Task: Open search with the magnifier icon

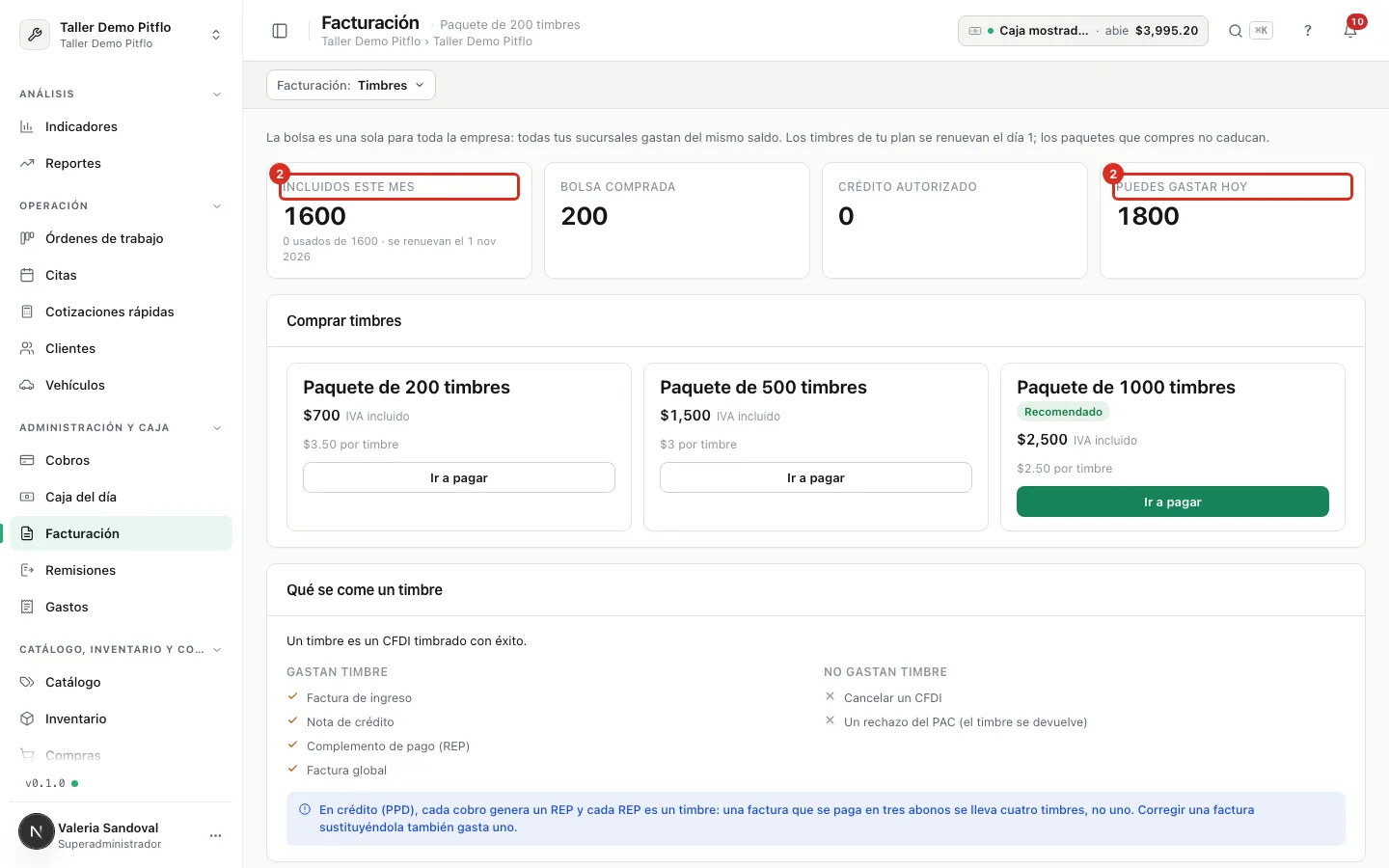Action: pyautogui.click(x=1235, y=31)
